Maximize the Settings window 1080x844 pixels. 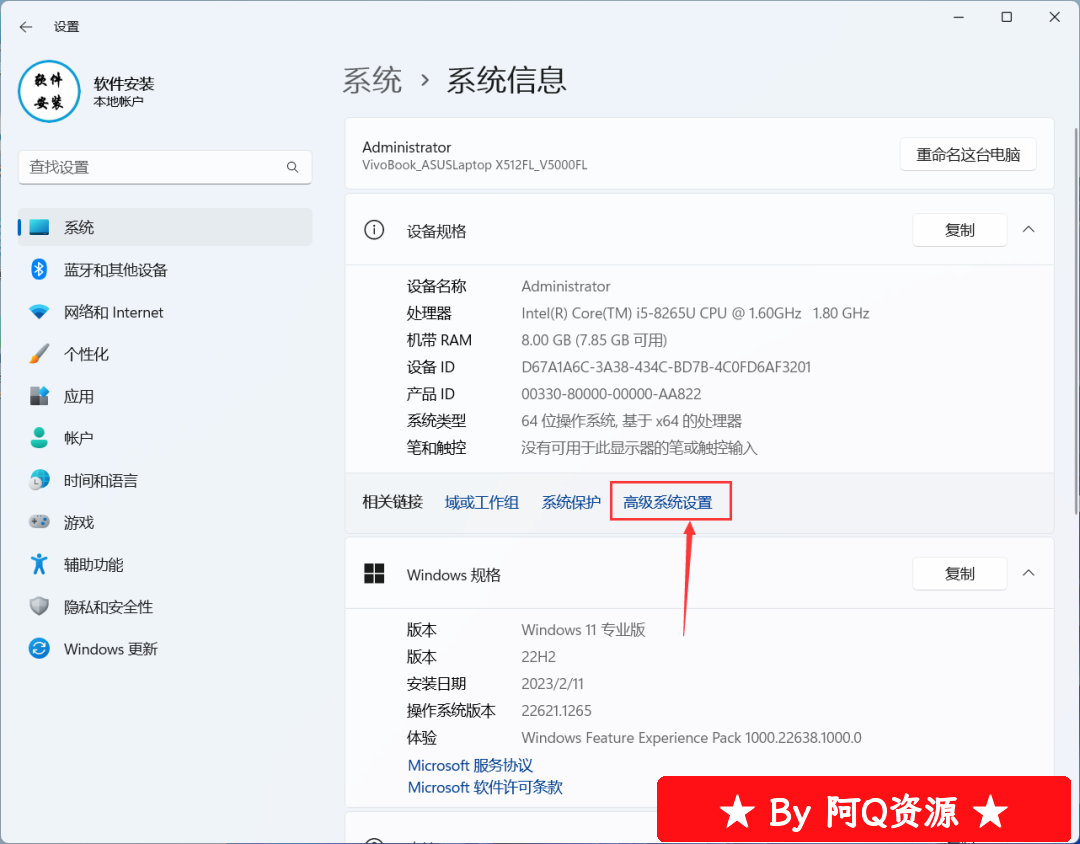(x=1006, y=17)
